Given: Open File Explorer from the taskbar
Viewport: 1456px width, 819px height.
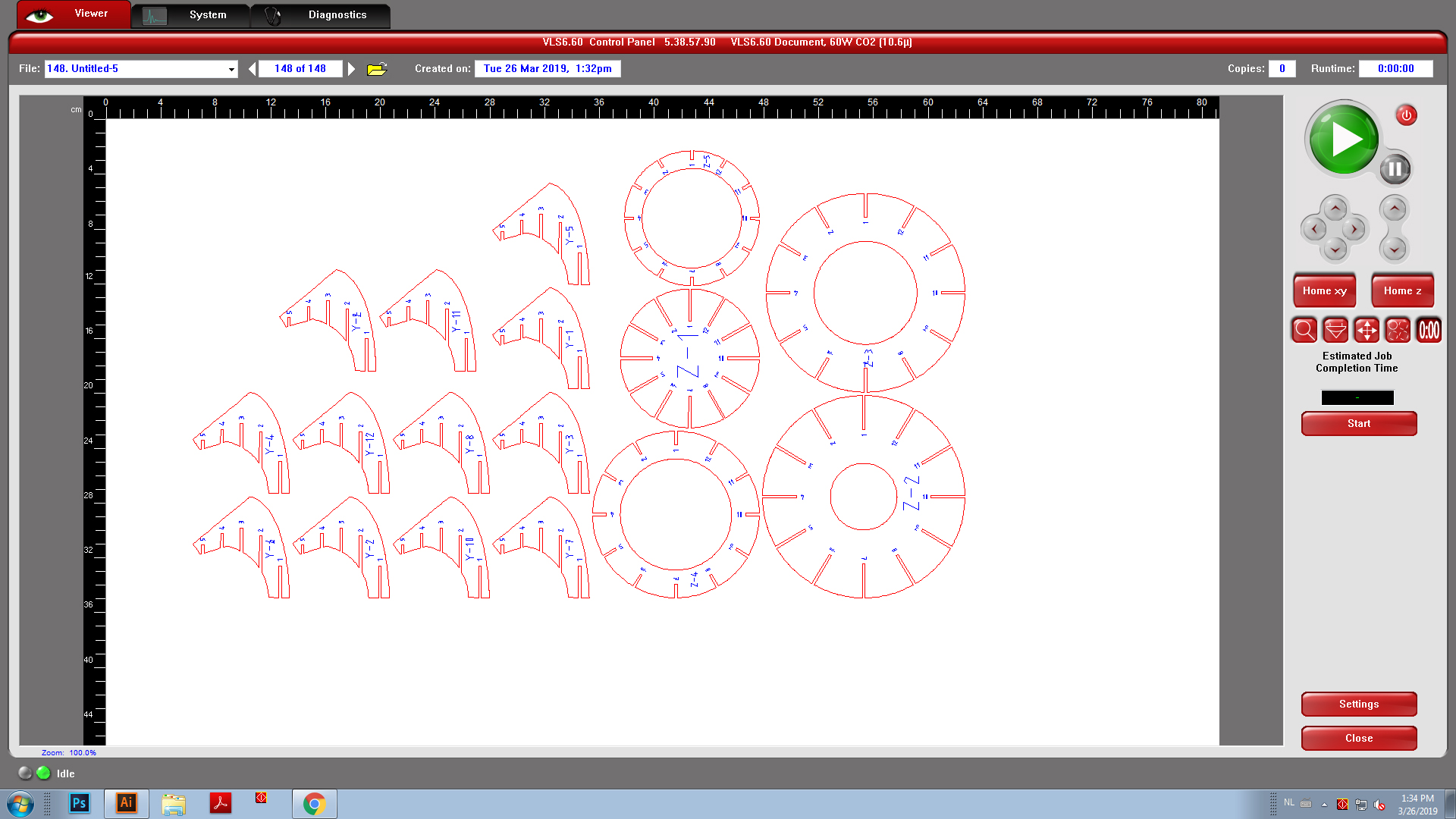Looking at the screenshot, I should [174, 804].
